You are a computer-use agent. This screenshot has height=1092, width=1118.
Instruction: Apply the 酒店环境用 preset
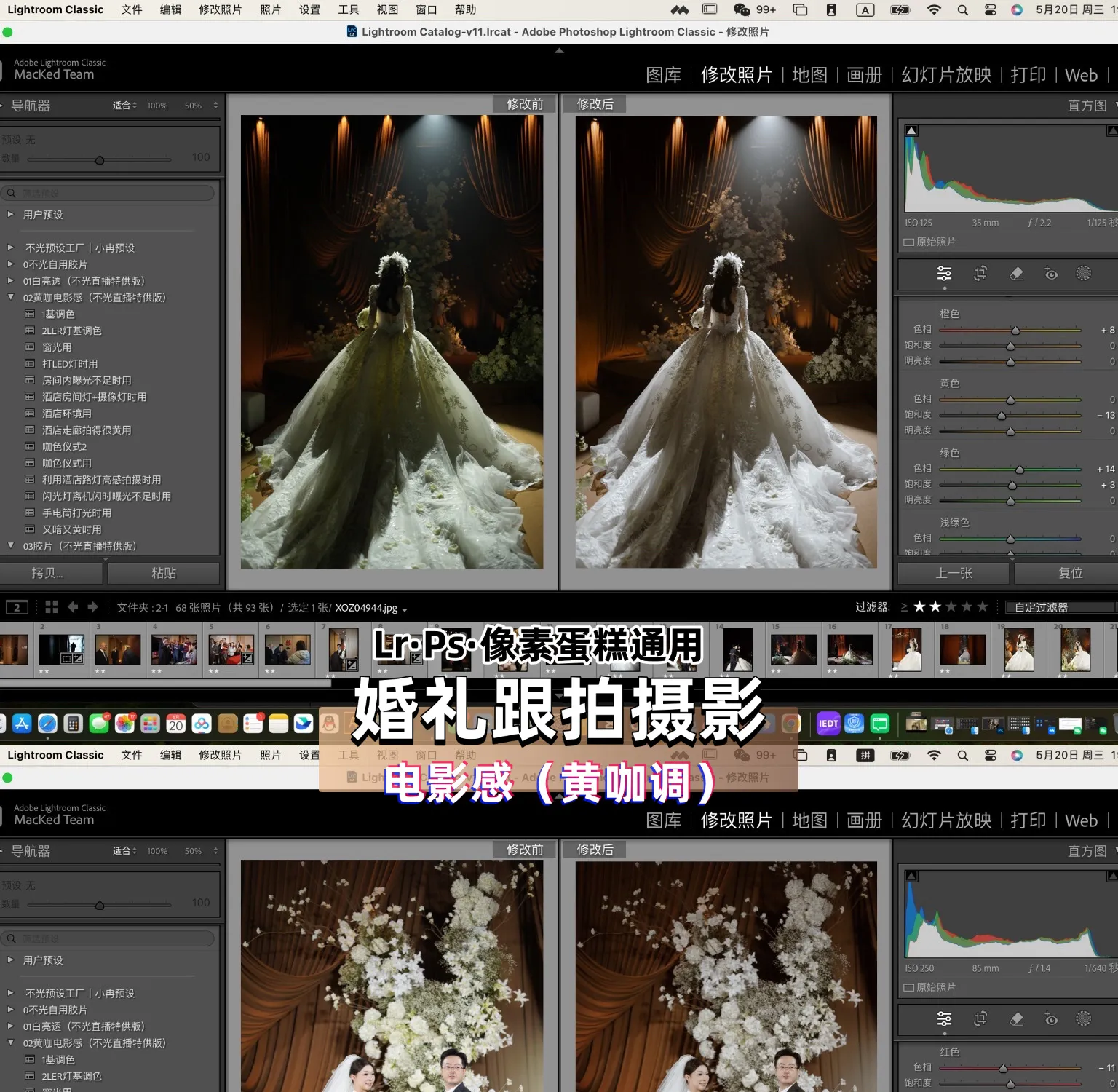point(67,414)
